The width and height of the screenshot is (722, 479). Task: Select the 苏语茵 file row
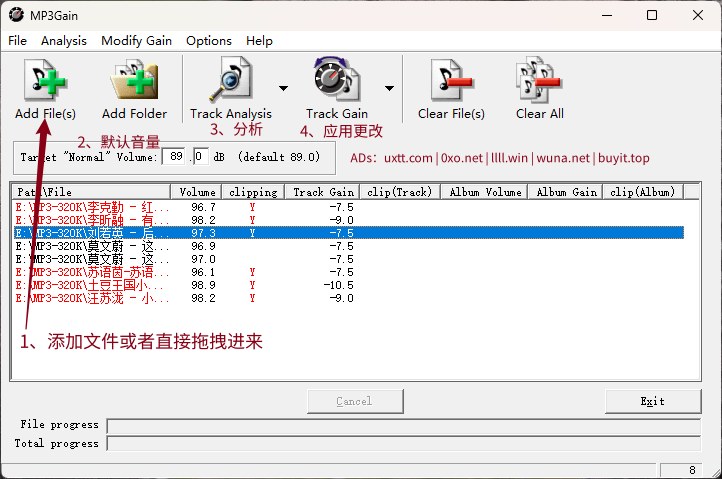pyautogui.click(x=349, y=272)
